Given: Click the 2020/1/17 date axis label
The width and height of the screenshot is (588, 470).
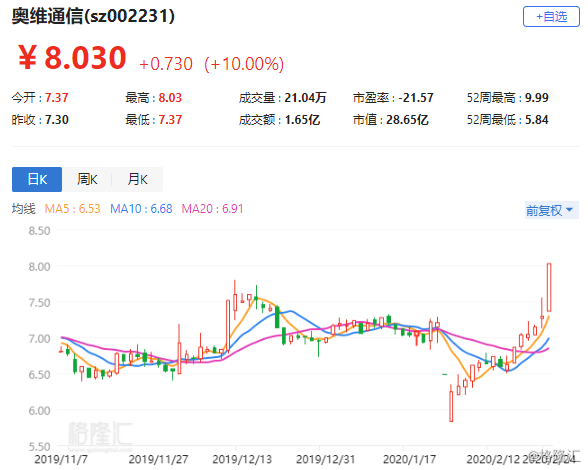Looking at the screenshot, I should tap(410, 459).
